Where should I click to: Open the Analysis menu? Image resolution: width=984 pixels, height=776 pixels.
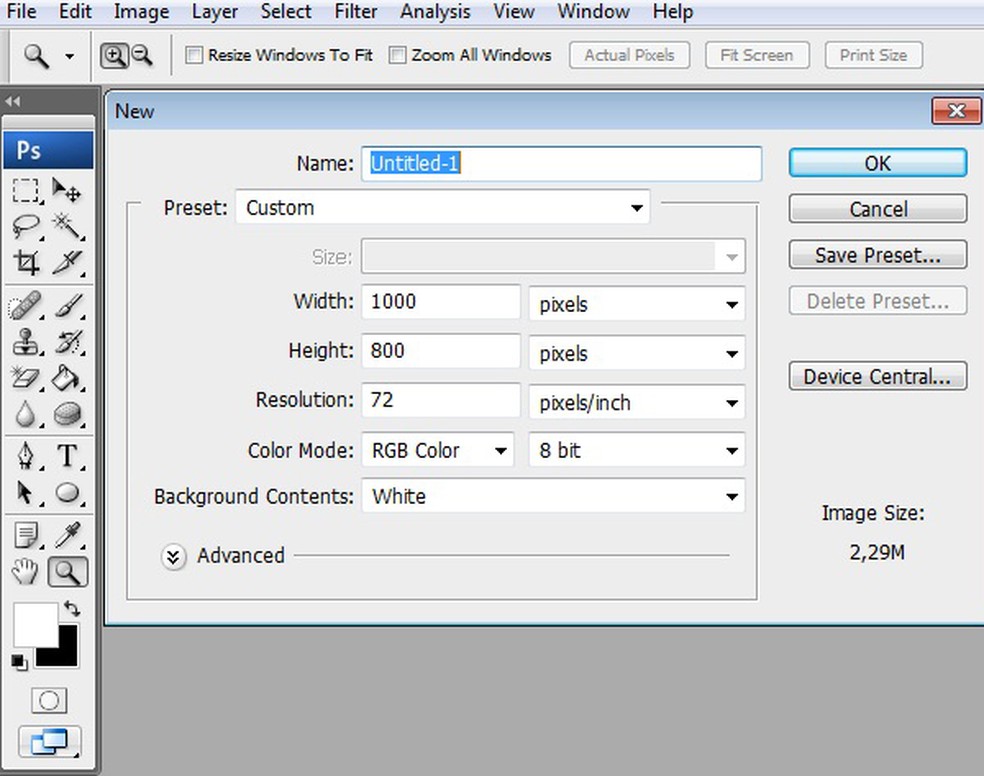tap(436, 11)
